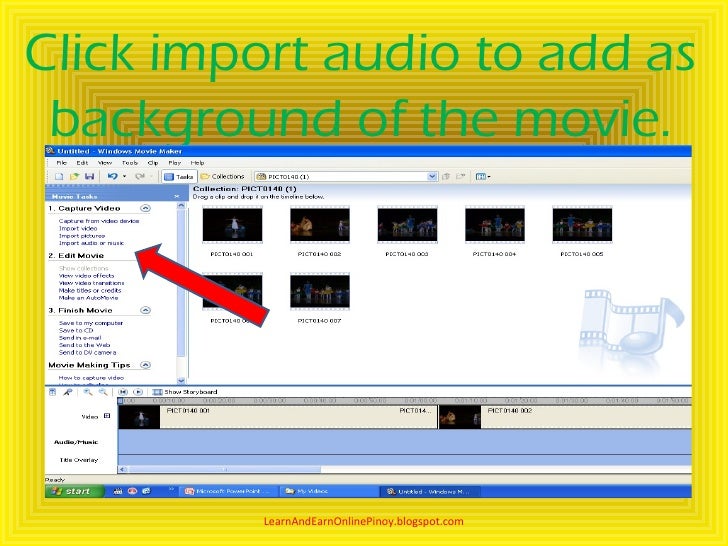This screenshot has width=728, height=546.
Task: Open the Play menu
Action: click(x=175, y=163)
